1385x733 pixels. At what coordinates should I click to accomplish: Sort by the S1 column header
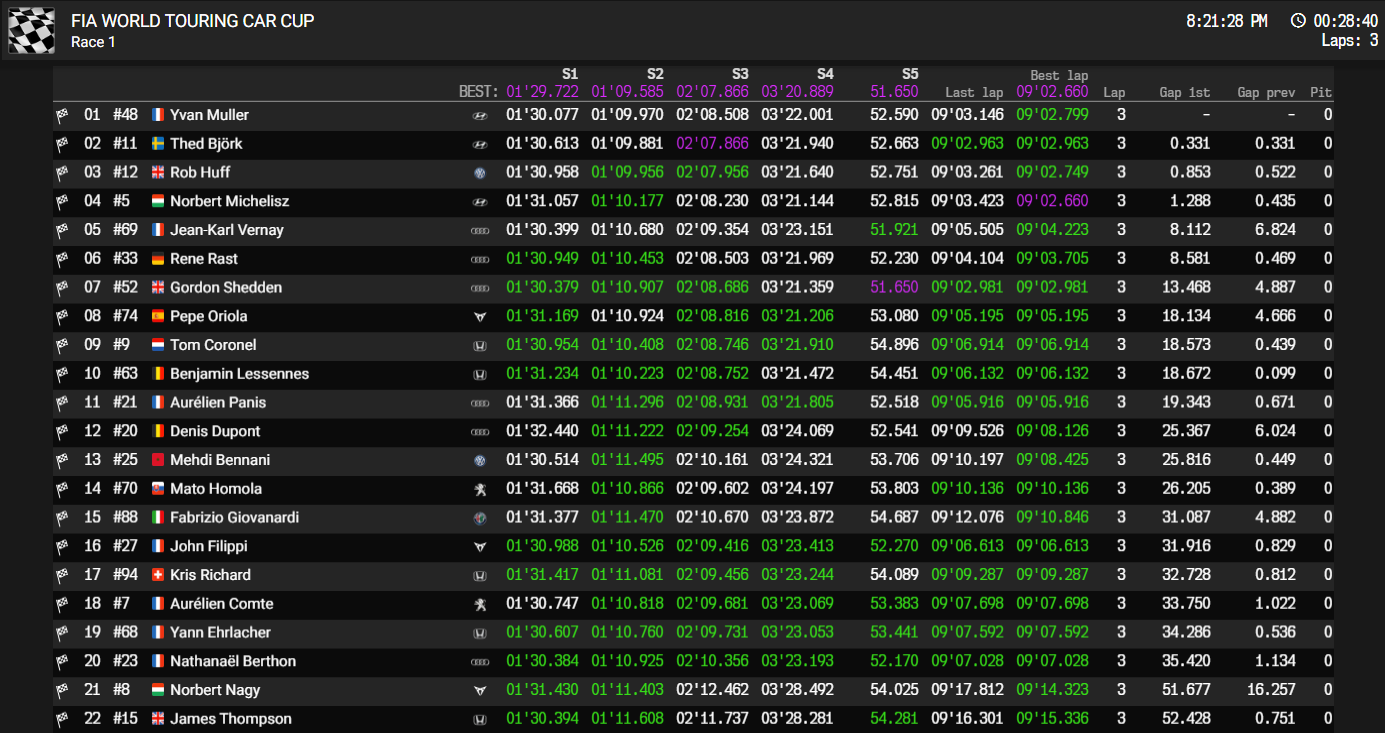(x=569, y=74)
